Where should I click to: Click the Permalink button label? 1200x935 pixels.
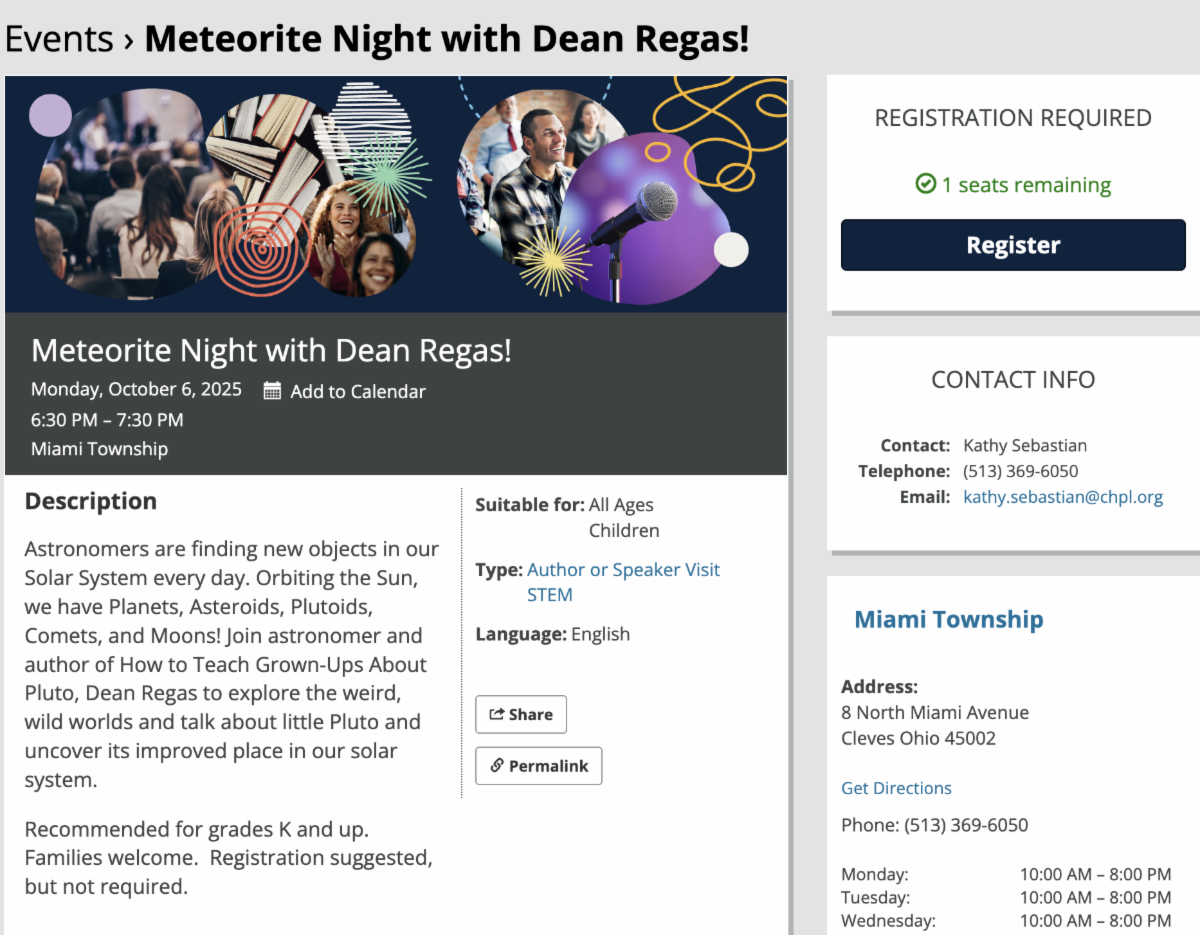click(x=548, y=766)
